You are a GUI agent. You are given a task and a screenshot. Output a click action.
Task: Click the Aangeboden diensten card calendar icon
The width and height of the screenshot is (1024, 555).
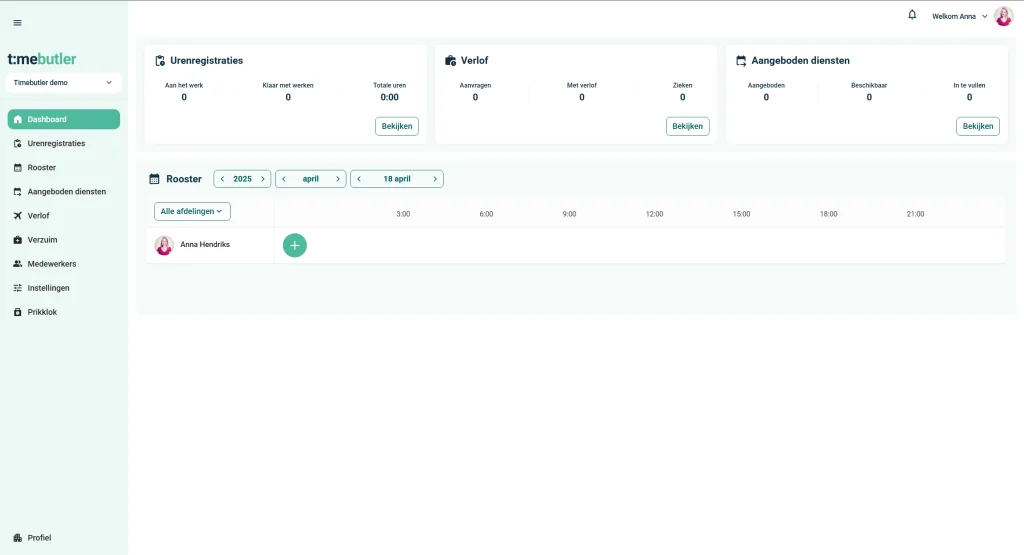[x=741, y=61]
